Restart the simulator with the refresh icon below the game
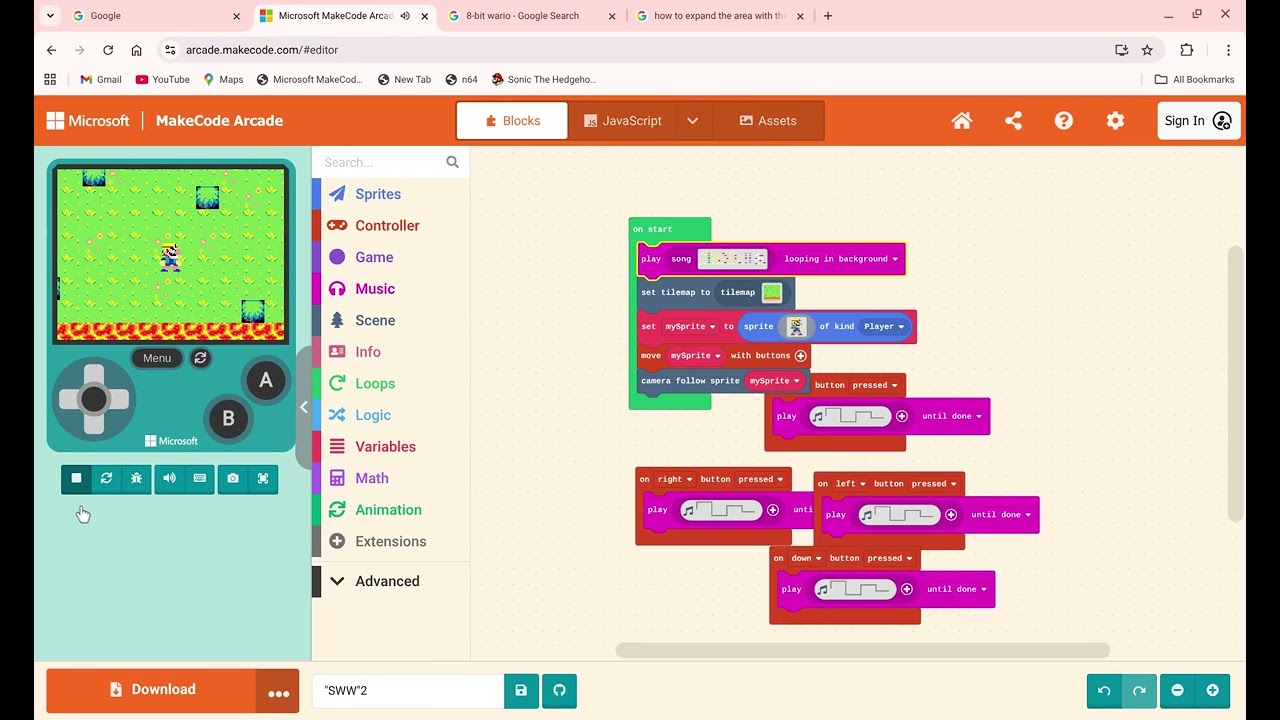 [106, 478]
